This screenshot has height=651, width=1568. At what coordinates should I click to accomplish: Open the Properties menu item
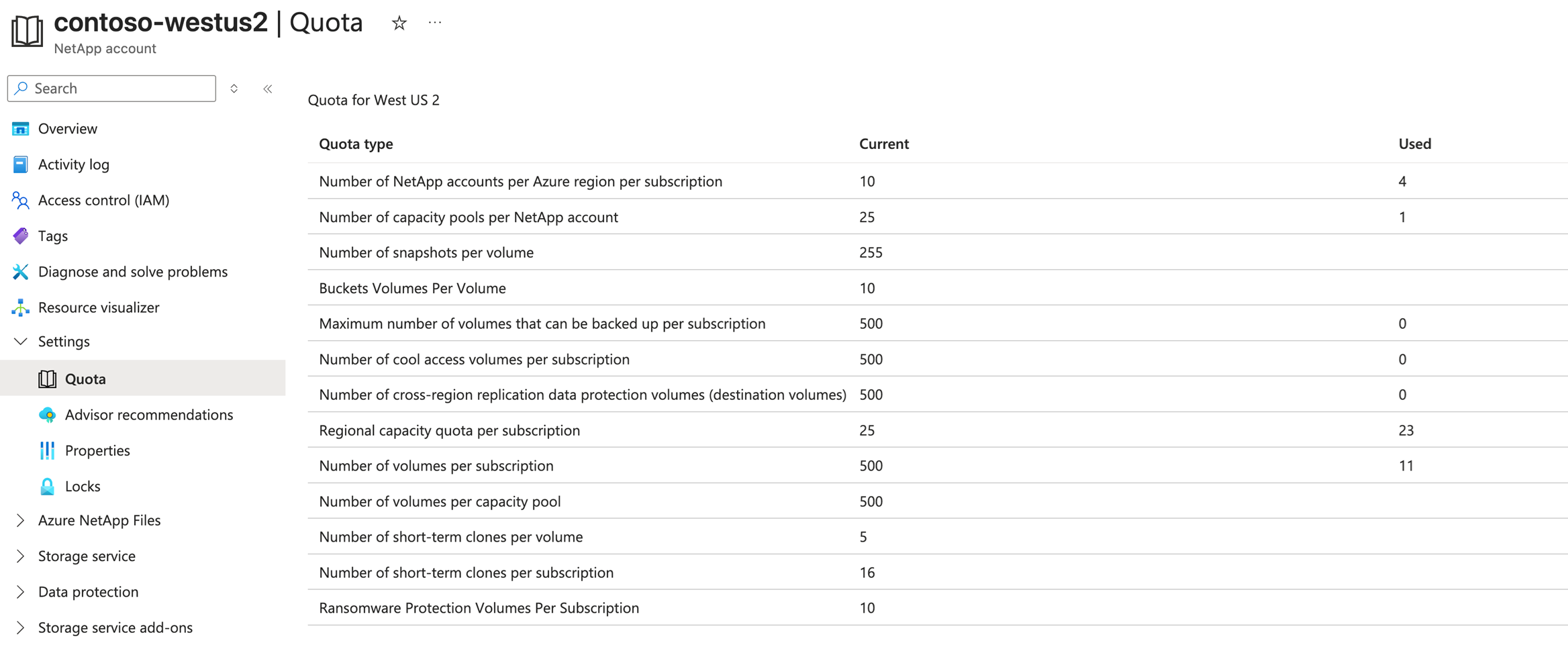point(97,450)
